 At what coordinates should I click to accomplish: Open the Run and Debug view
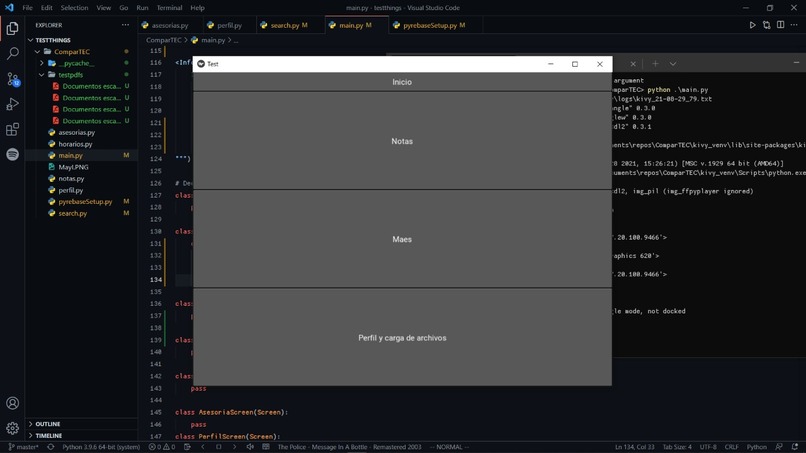[12, 104]
